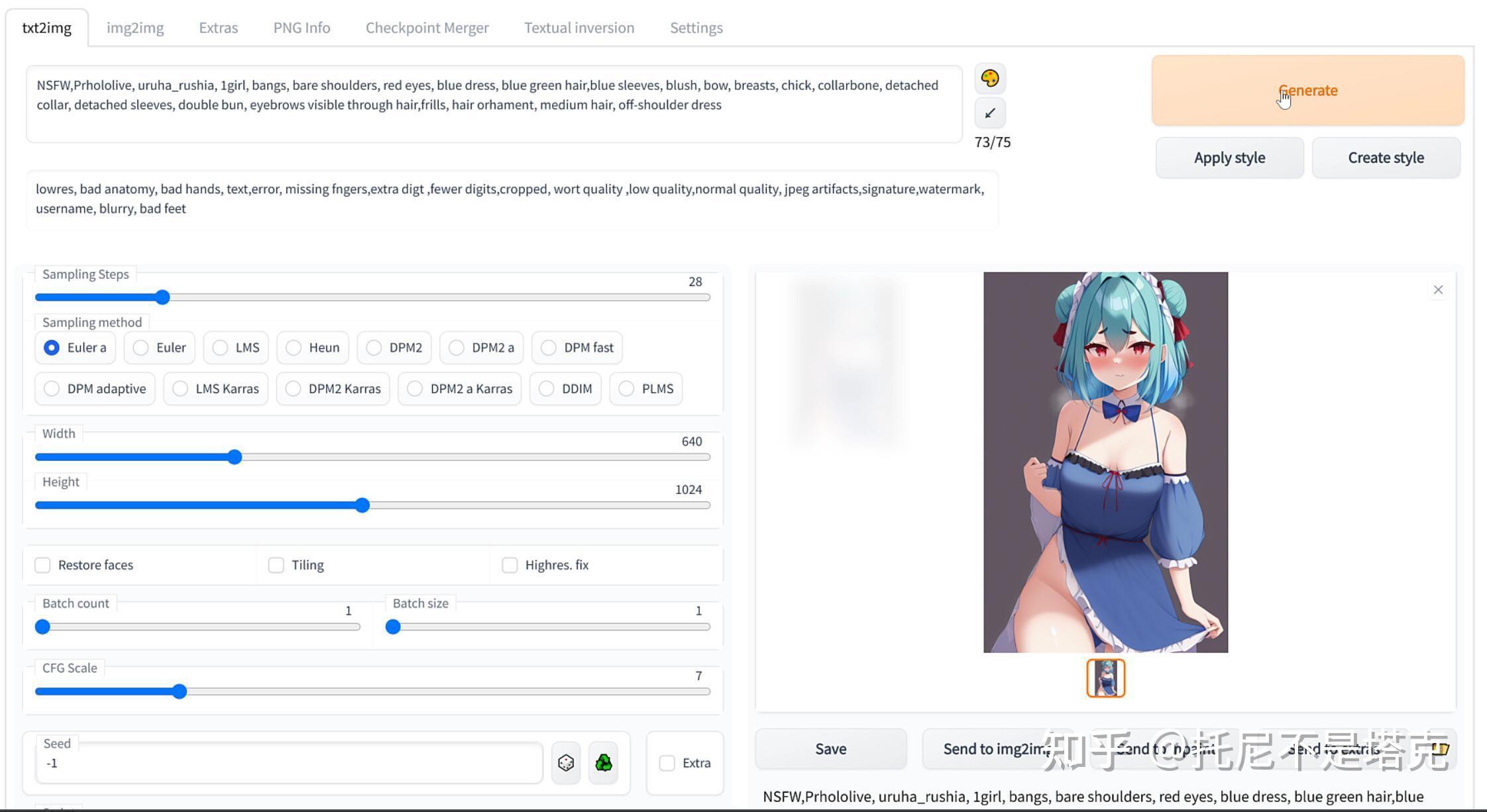Viewport: 1487px width, 812px height.
Task: Click the dice random seed icon
Action: (566, 763)
